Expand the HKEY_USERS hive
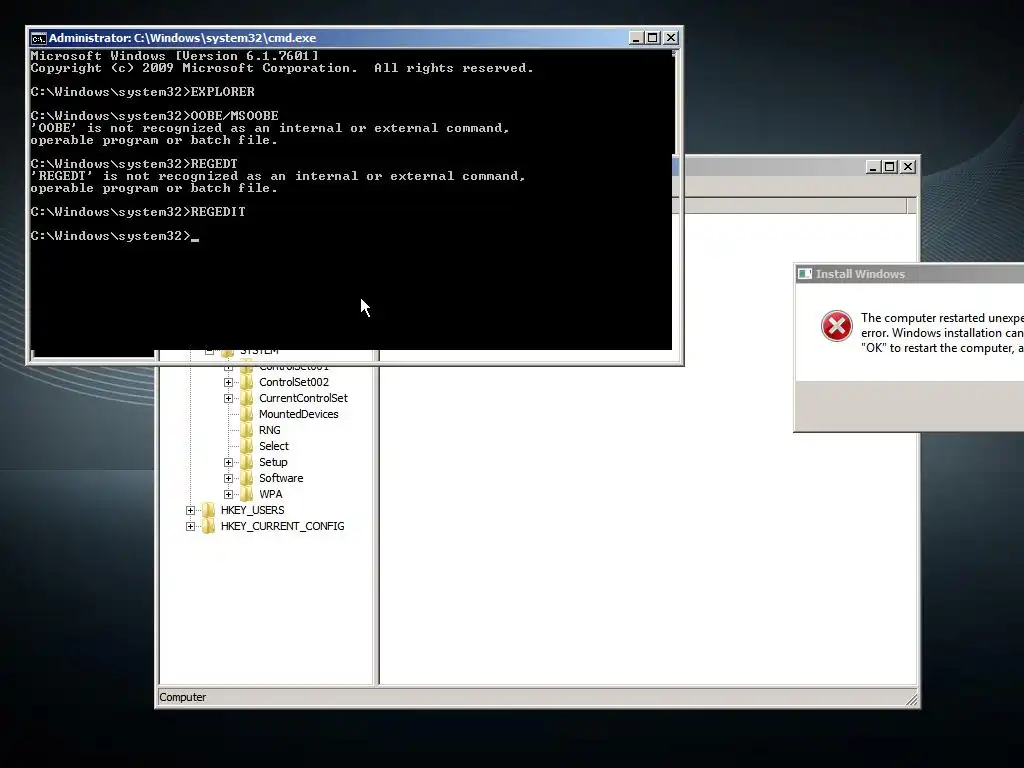 (190, 510)
